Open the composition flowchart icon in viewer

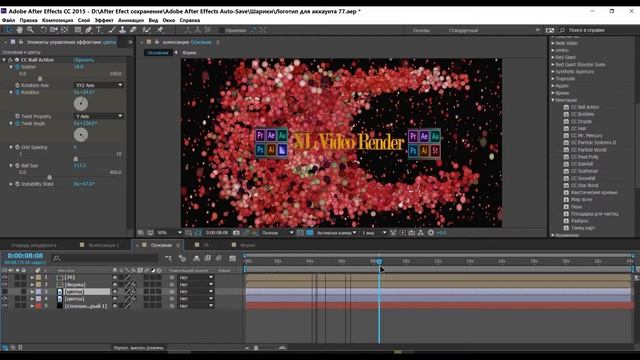(x=421, y=233)
